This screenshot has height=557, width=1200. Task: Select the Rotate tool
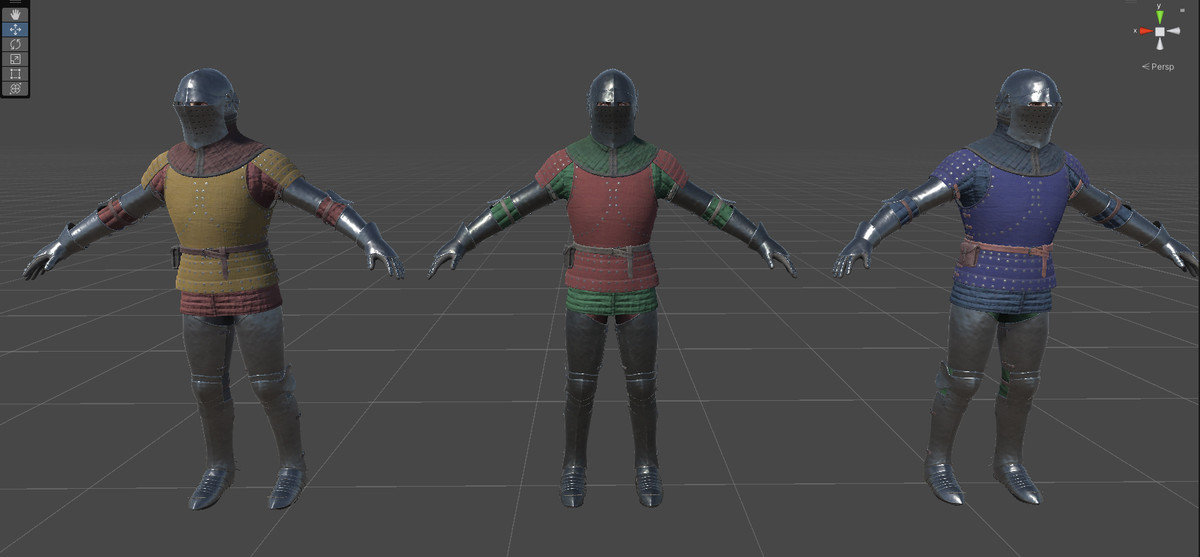pyautogui.click(x=15, y=45)
